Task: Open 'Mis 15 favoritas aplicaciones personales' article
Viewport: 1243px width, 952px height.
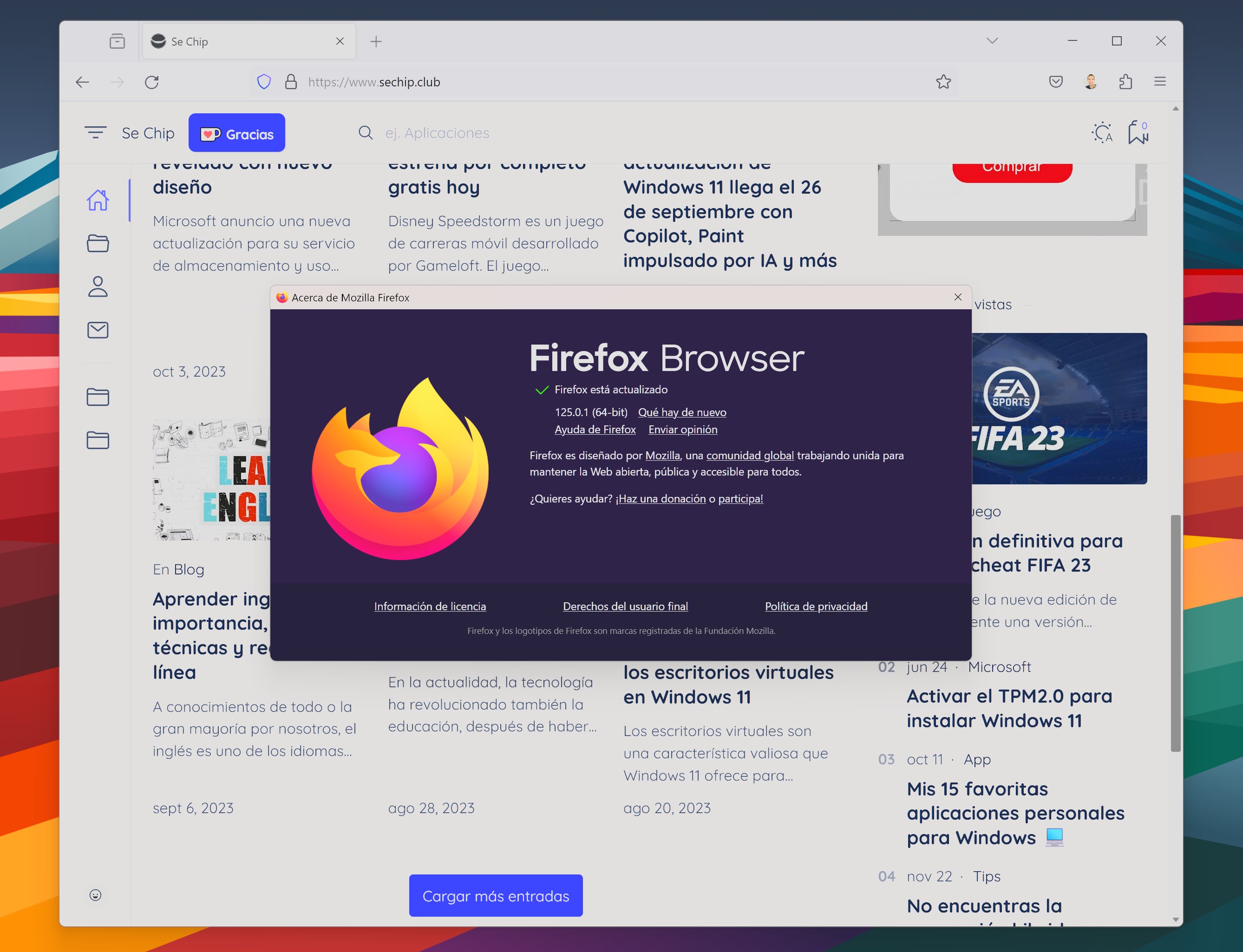Action: (x=1016, y=813)
